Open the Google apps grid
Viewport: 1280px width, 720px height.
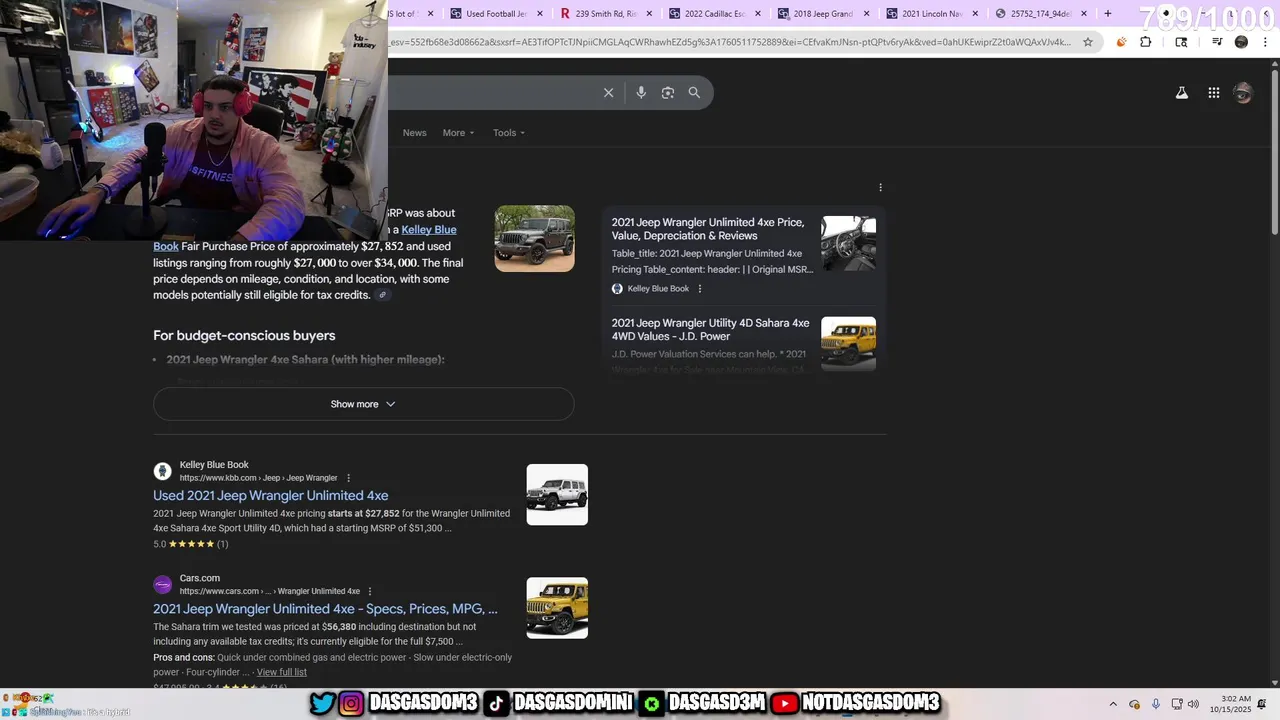1213,93
